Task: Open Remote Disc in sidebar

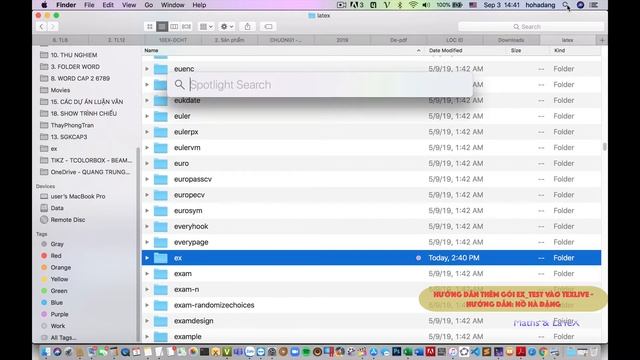Action: [68, 220]
